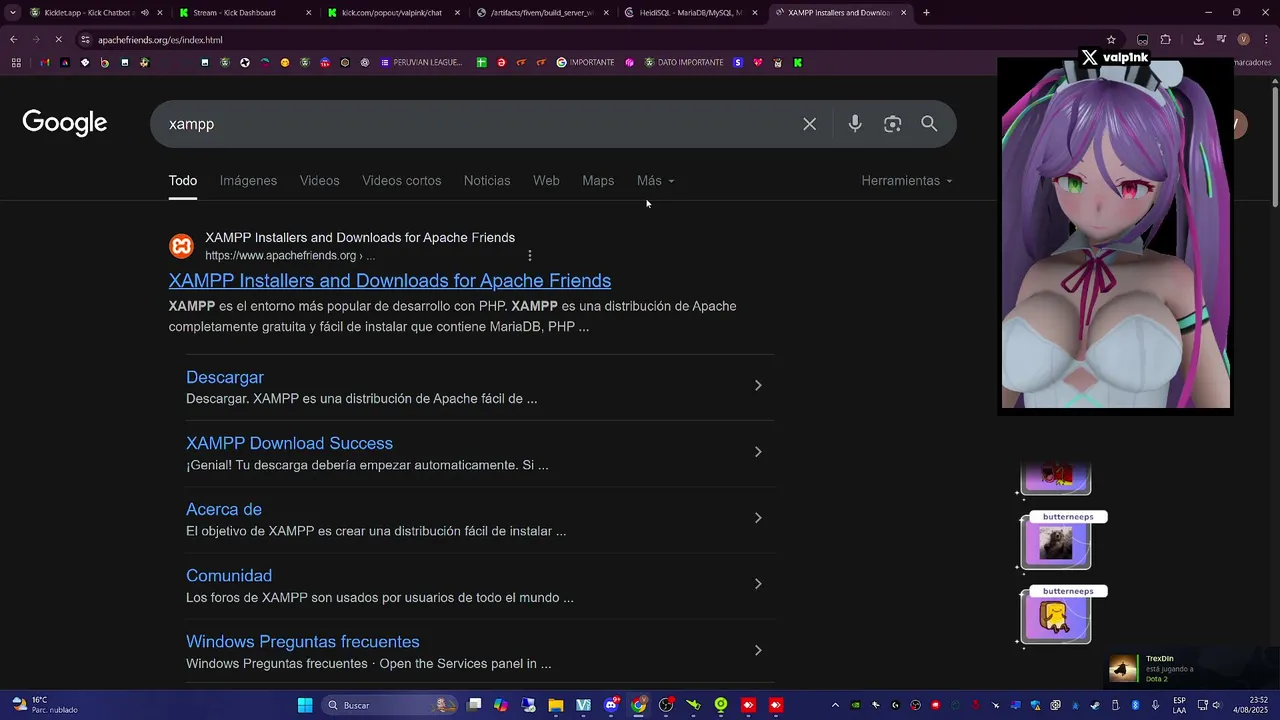1280x720 pixels.
Task: Expand Acerca de sitelink chevron
Action: [x=758, y=518]
